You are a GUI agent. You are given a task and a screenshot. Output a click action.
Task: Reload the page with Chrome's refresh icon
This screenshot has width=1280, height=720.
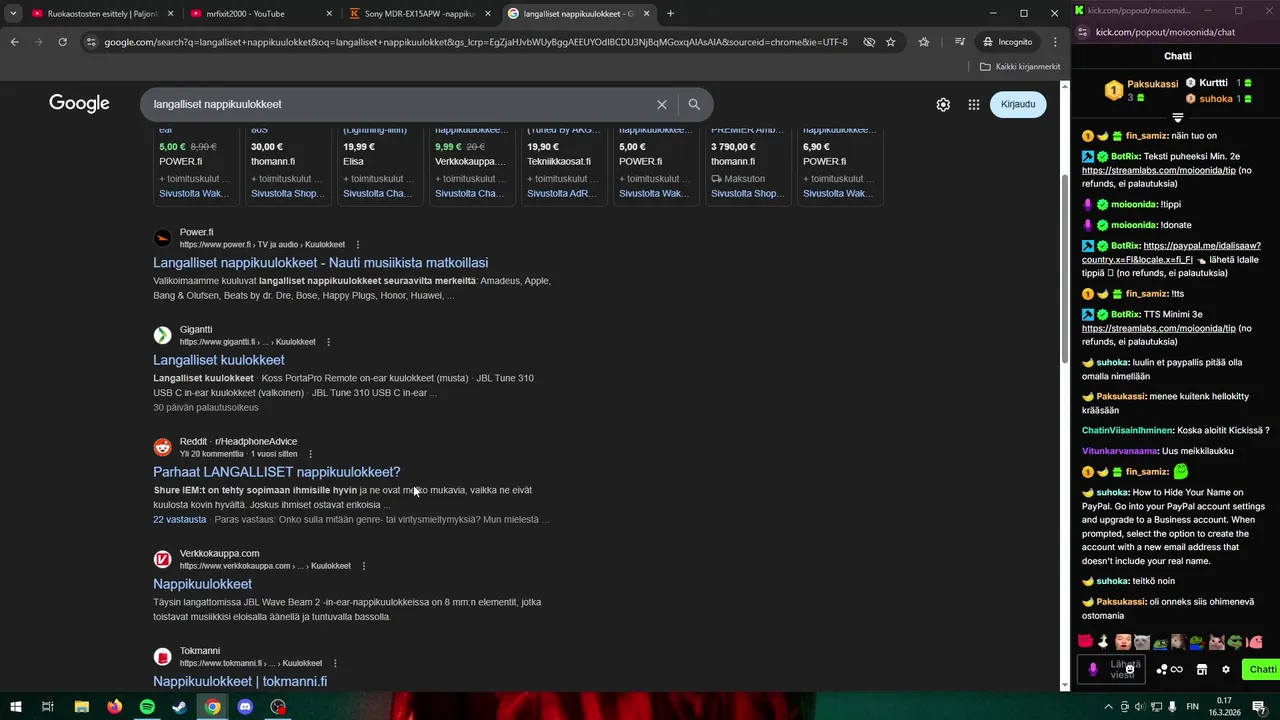(x=62, y=42)
